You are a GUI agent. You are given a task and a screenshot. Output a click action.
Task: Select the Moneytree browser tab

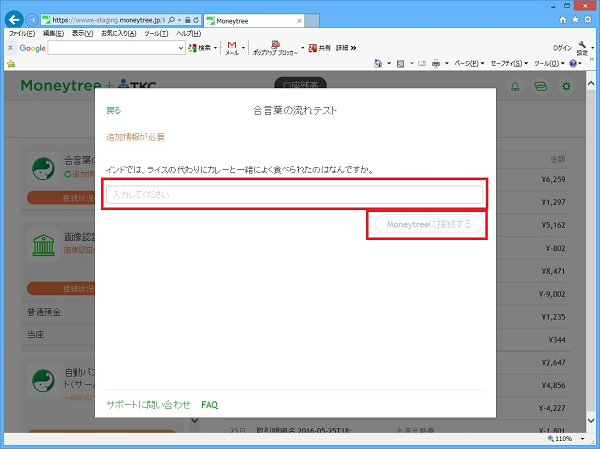(254, 21)
